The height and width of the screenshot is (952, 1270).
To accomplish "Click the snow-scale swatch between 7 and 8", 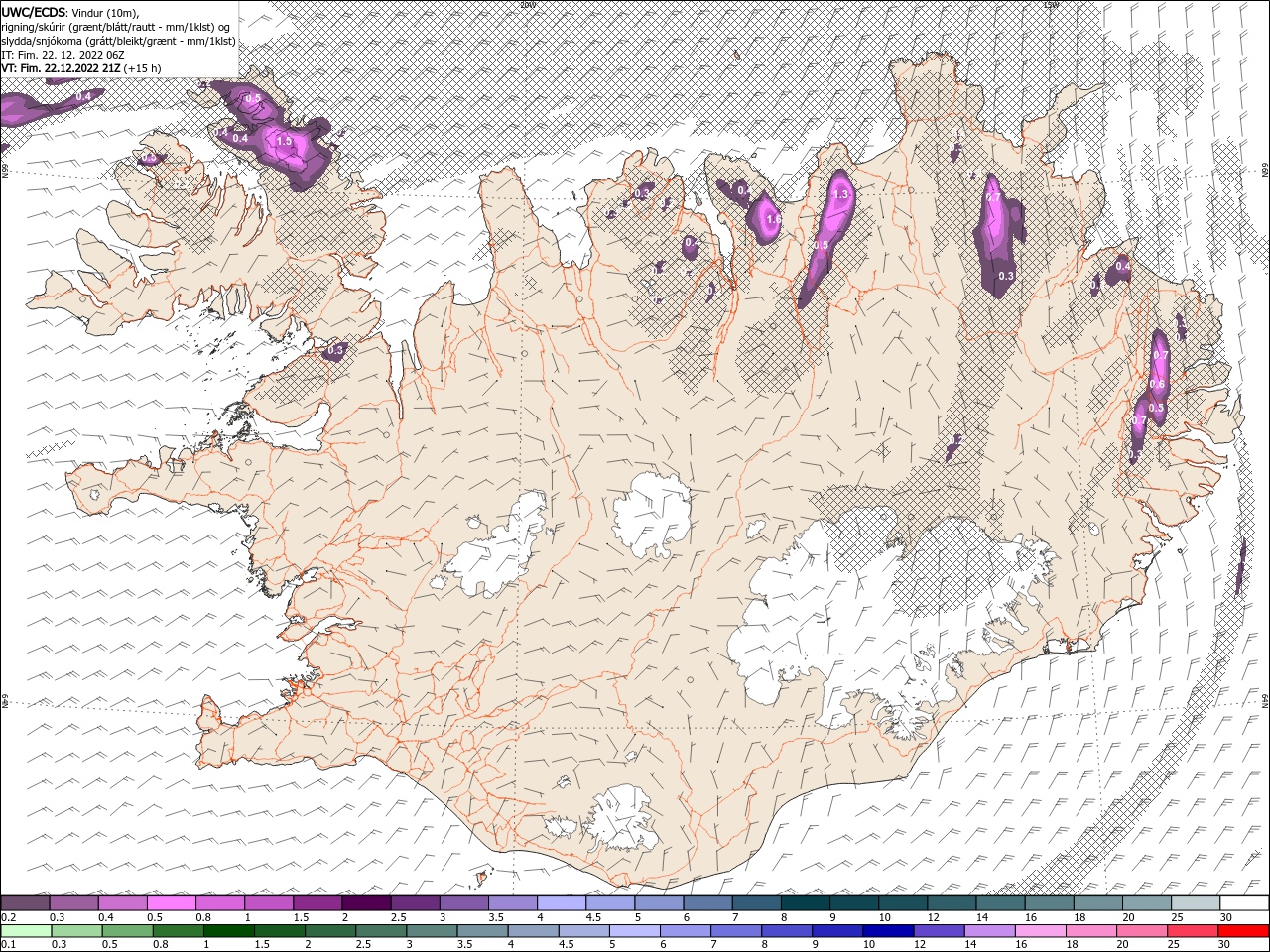I will 755,903.
